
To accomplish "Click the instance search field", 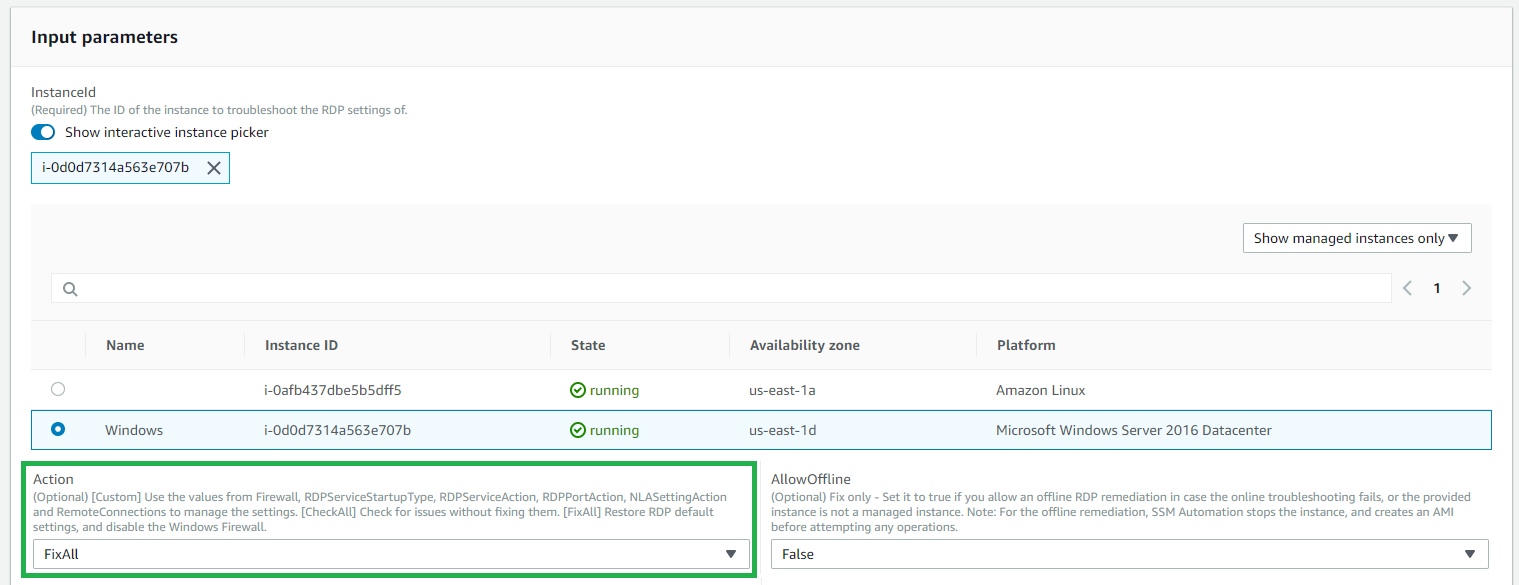I will 721,288.
